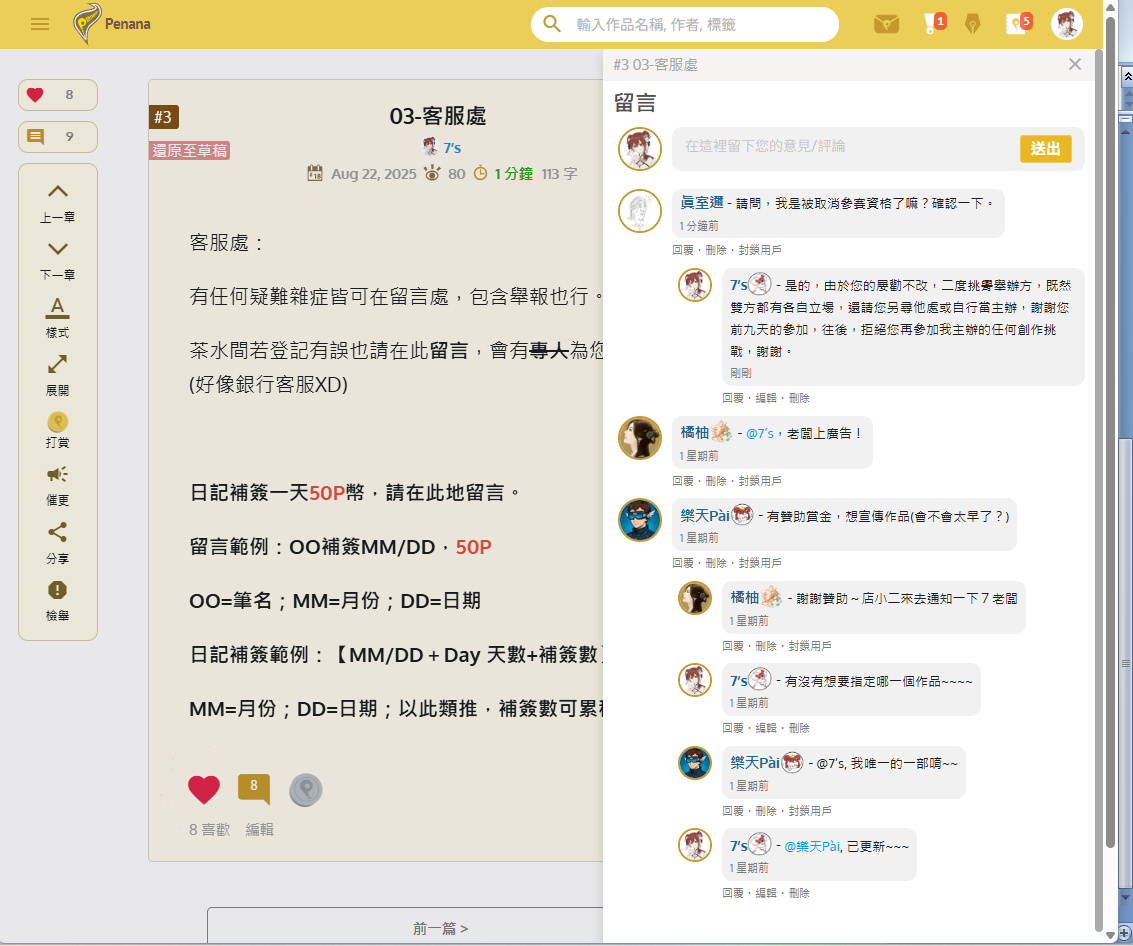Click the pen nib icon in header

(x=973, y=25)
